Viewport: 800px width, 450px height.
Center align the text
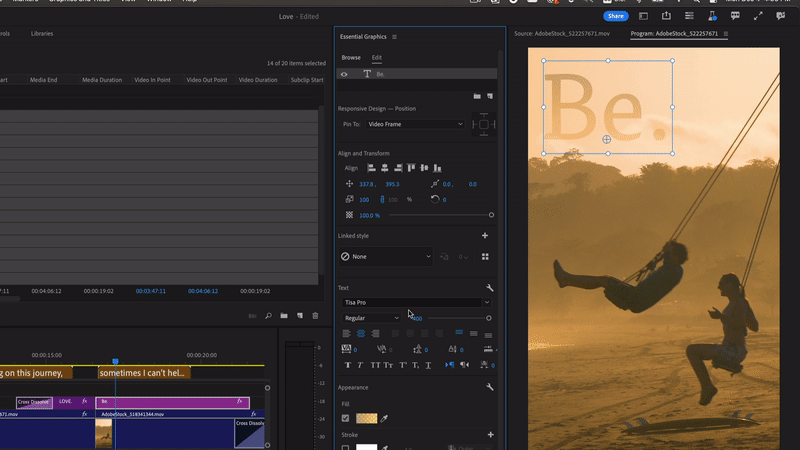(x=361, y=334)
